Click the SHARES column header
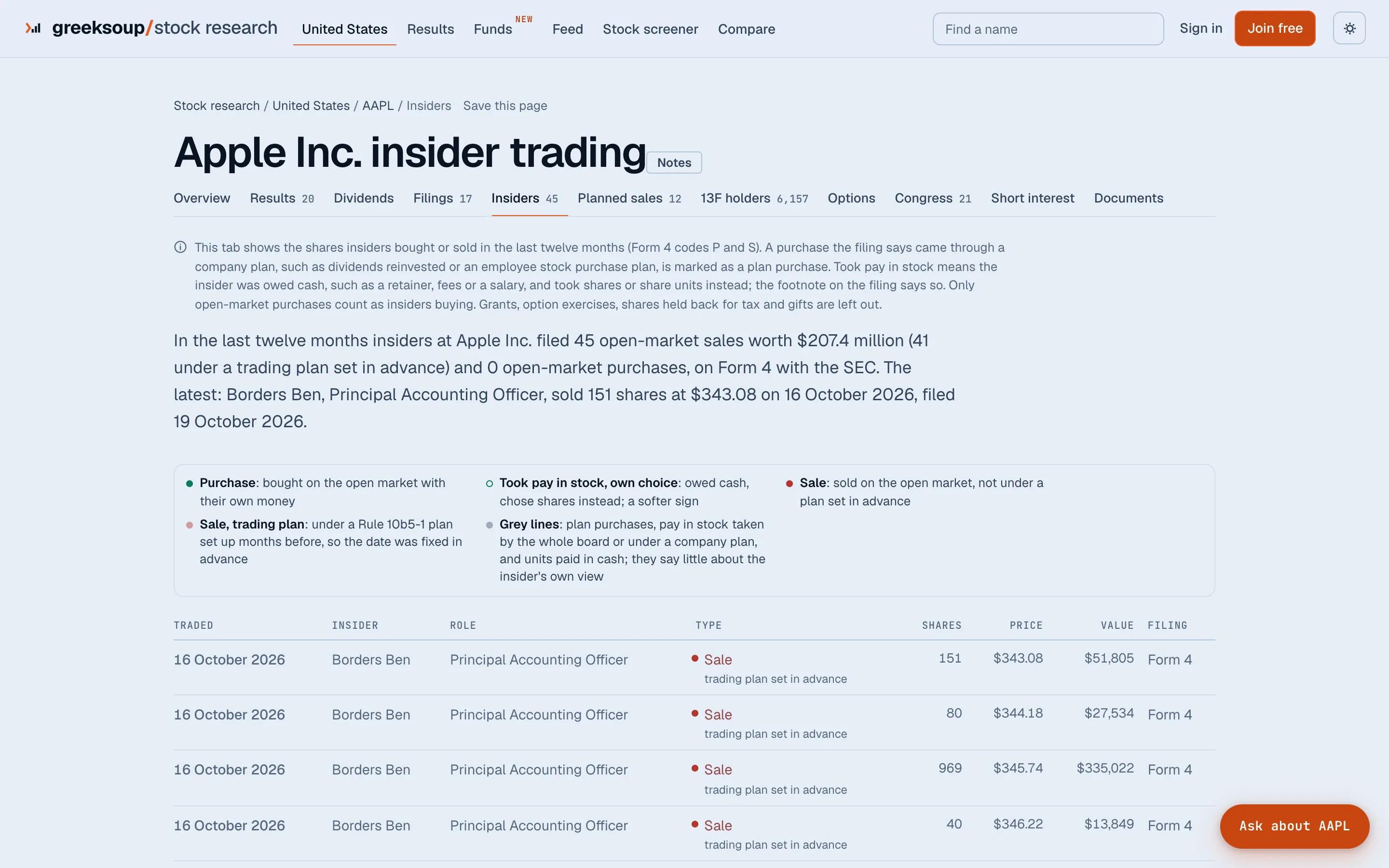Screen dimensions: 1389x868 [x=941, y=625]
